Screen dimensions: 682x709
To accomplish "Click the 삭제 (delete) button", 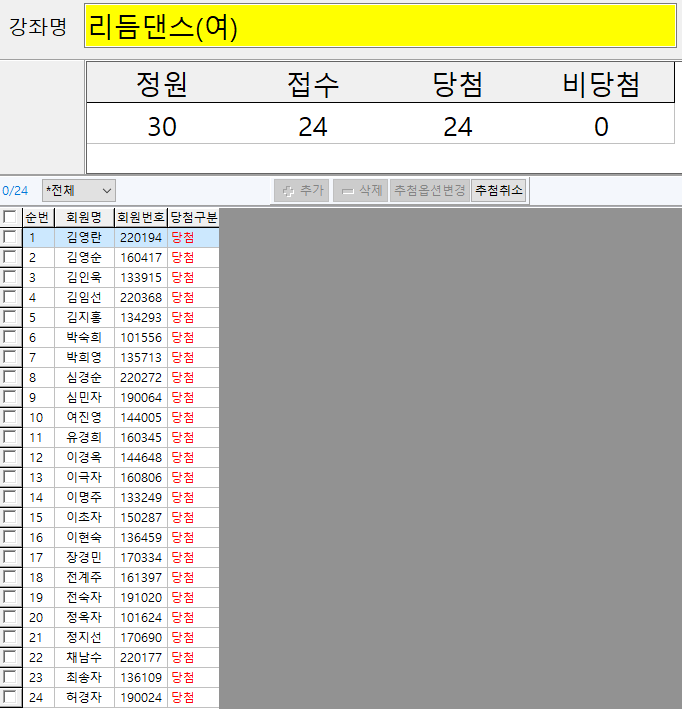I will point(360,190).
